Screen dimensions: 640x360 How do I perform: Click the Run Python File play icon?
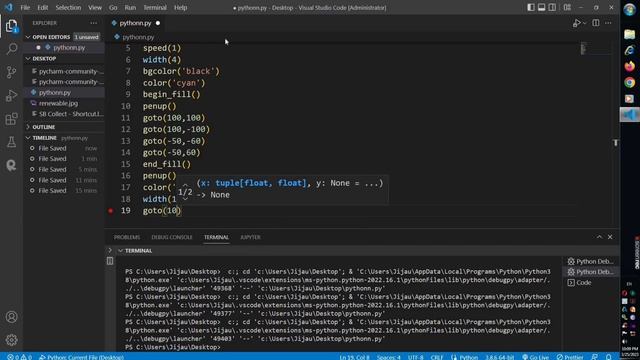click(x=576, y=23)
